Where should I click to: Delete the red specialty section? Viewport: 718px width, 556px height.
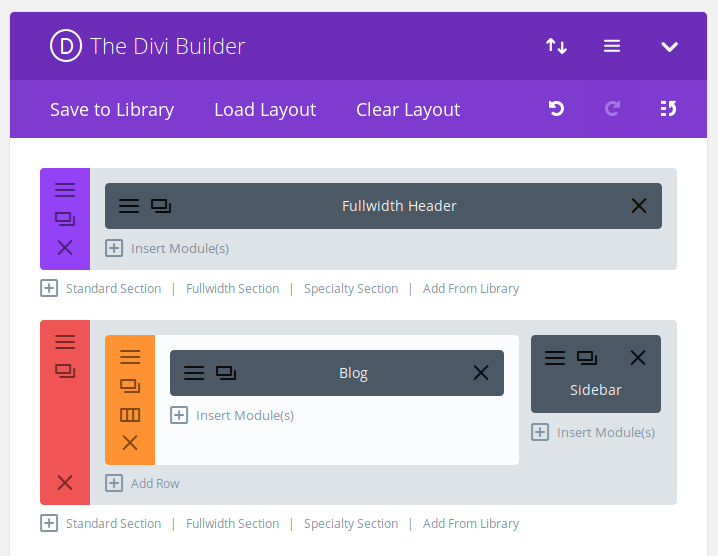click(x=65, y=482)
